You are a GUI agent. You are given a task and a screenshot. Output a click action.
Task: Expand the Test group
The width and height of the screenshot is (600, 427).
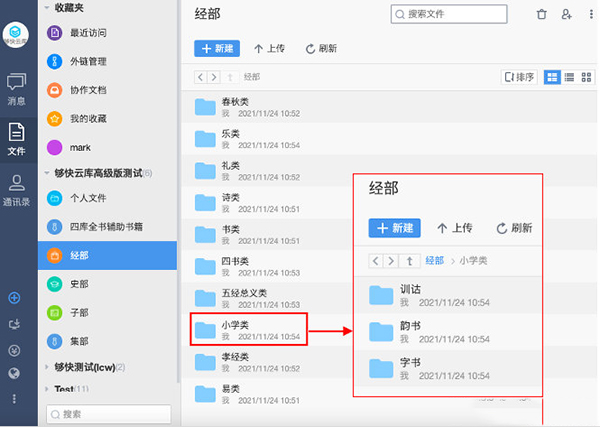tap(47, 389)
